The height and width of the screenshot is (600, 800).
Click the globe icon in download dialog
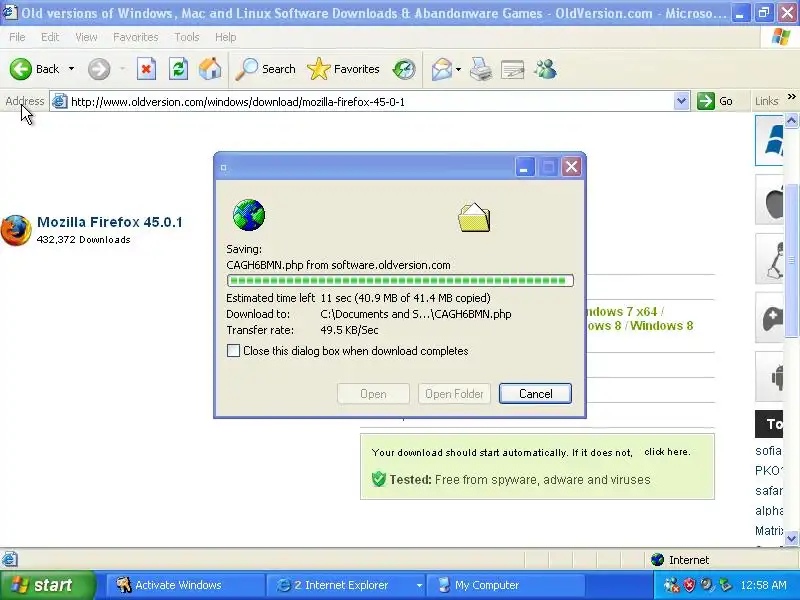click(x=249, y=215)
